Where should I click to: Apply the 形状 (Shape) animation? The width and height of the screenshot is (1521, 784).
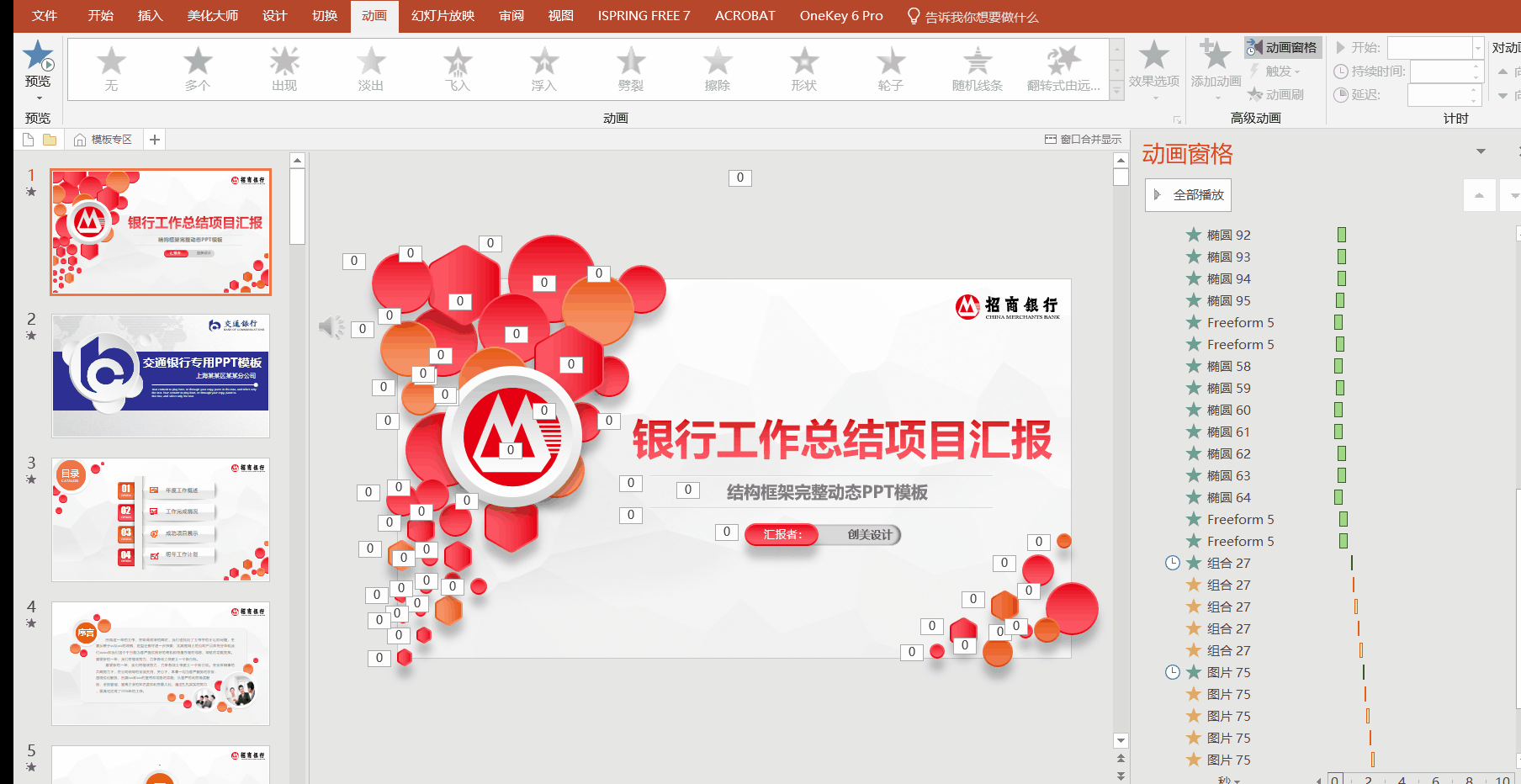point(804,69)
